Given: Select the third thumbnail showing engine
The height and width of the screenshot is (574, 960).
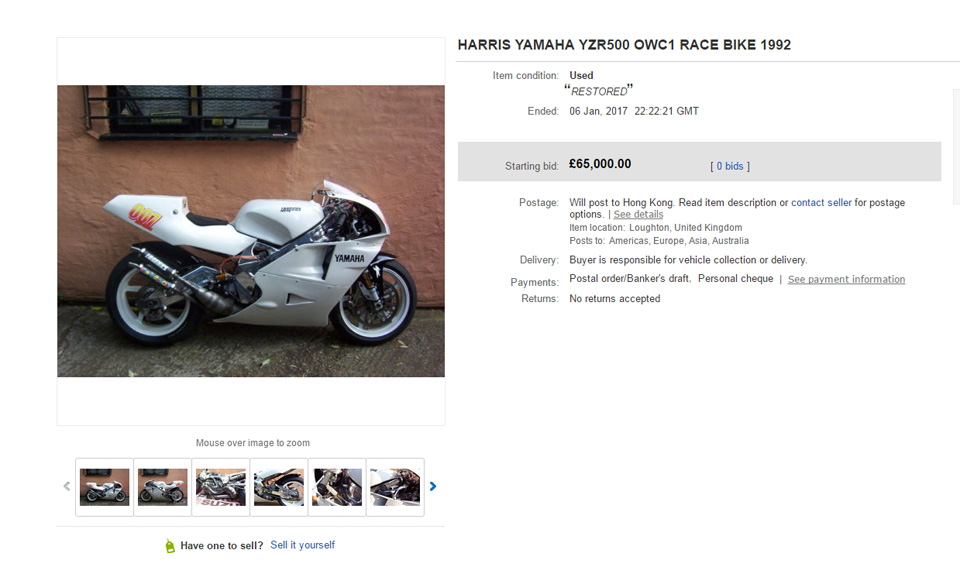Looking at the screenshot, I should pos(220,487).
